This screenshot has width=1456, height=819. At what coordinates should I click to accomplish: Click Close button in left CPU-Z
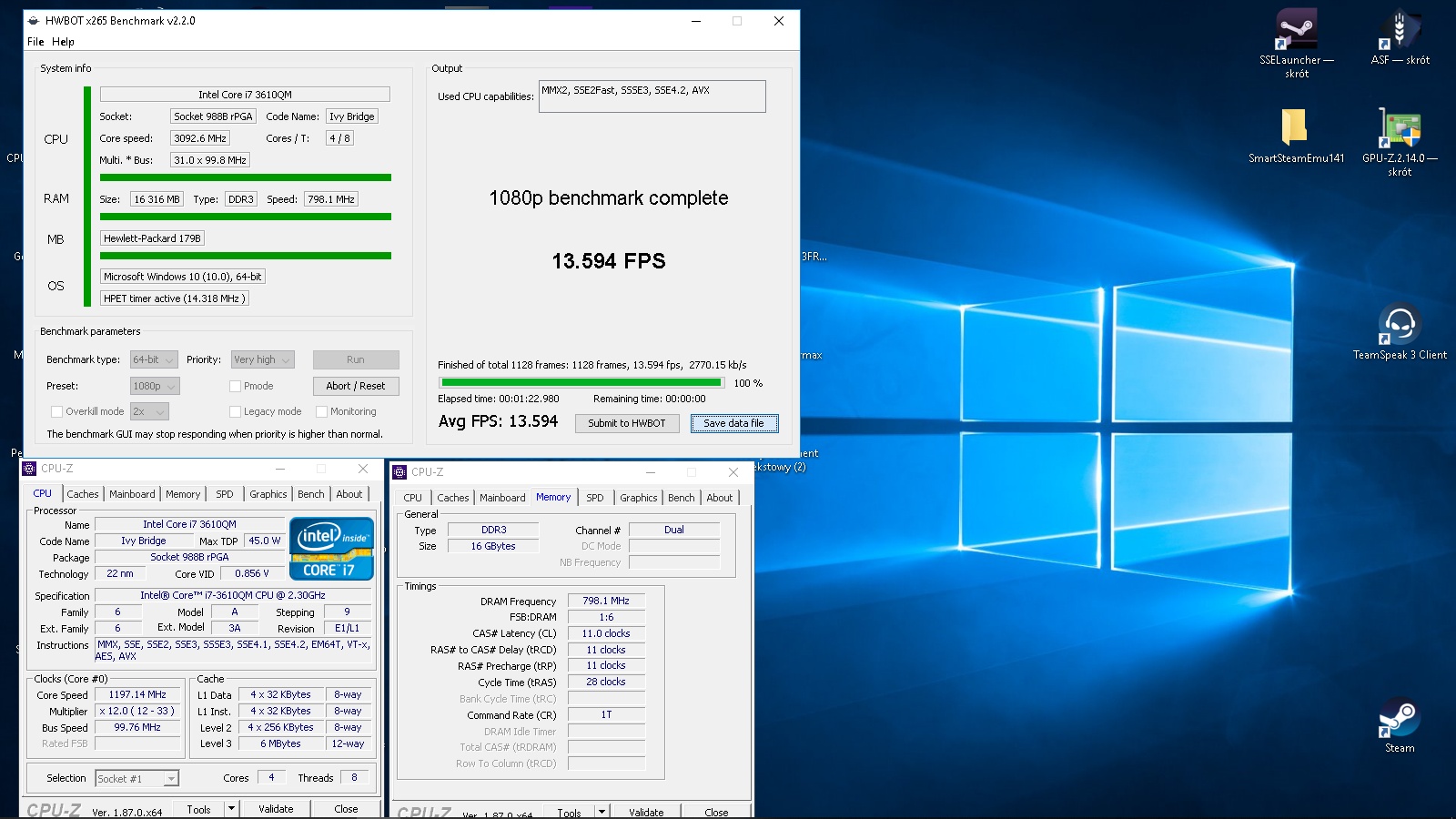(x=346, y=808)
